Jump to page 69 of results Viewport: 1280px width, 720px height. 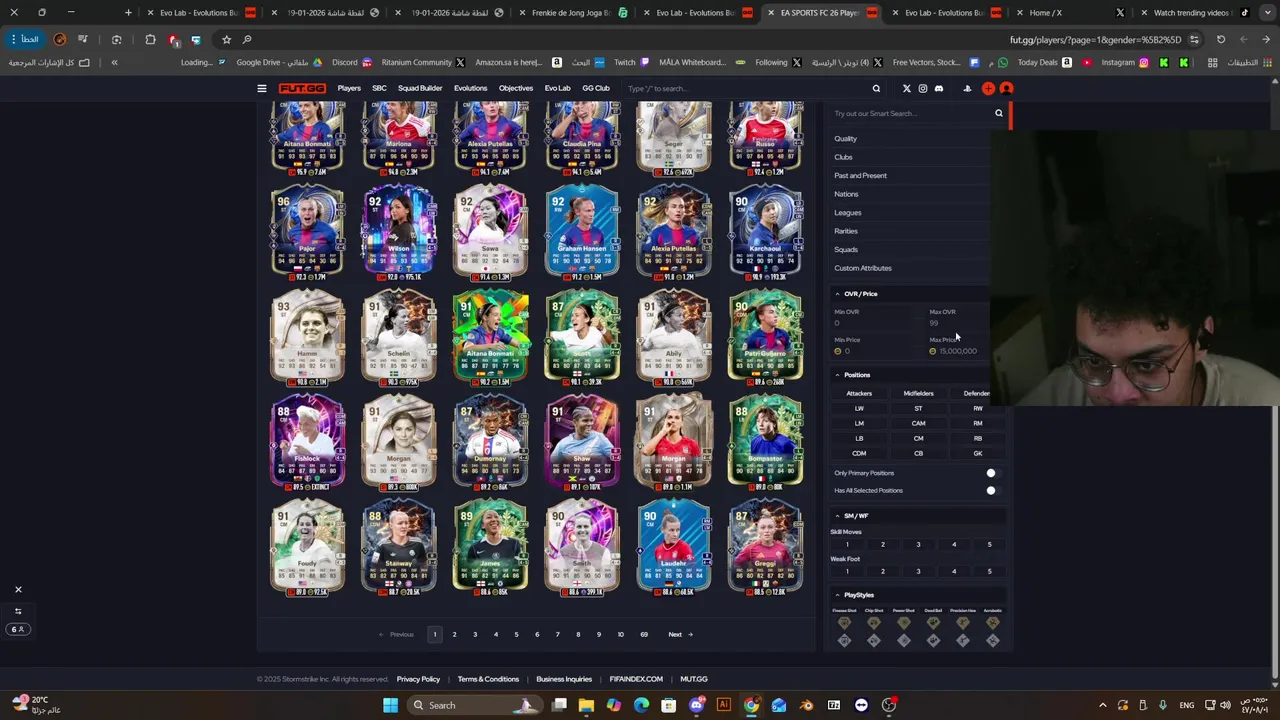pos(644,634)
